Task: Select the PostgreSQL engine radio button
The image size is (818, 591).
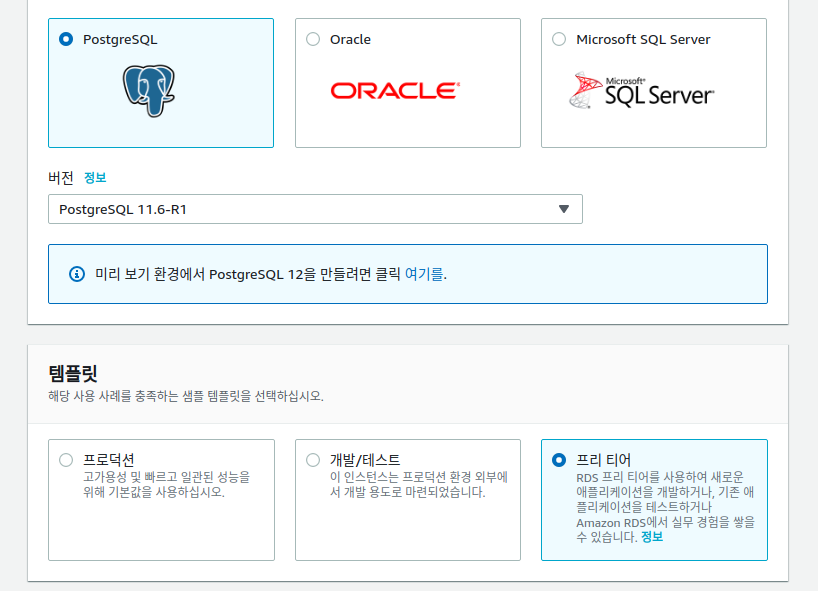Action: [x=66, y=39]
